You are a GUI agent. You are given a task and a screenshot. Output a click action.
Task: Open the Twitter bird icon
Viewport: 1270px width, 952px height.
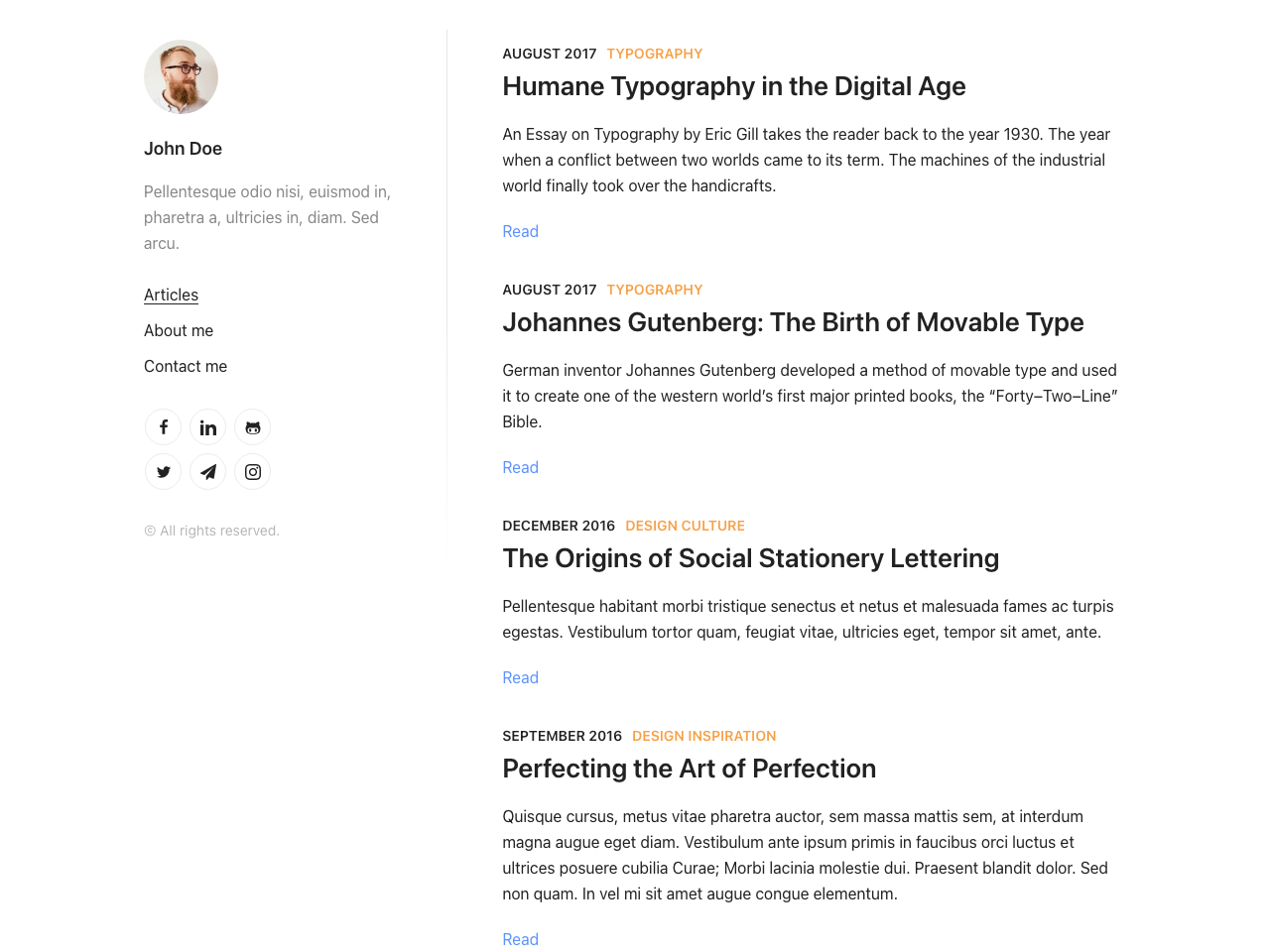(164, 472)
